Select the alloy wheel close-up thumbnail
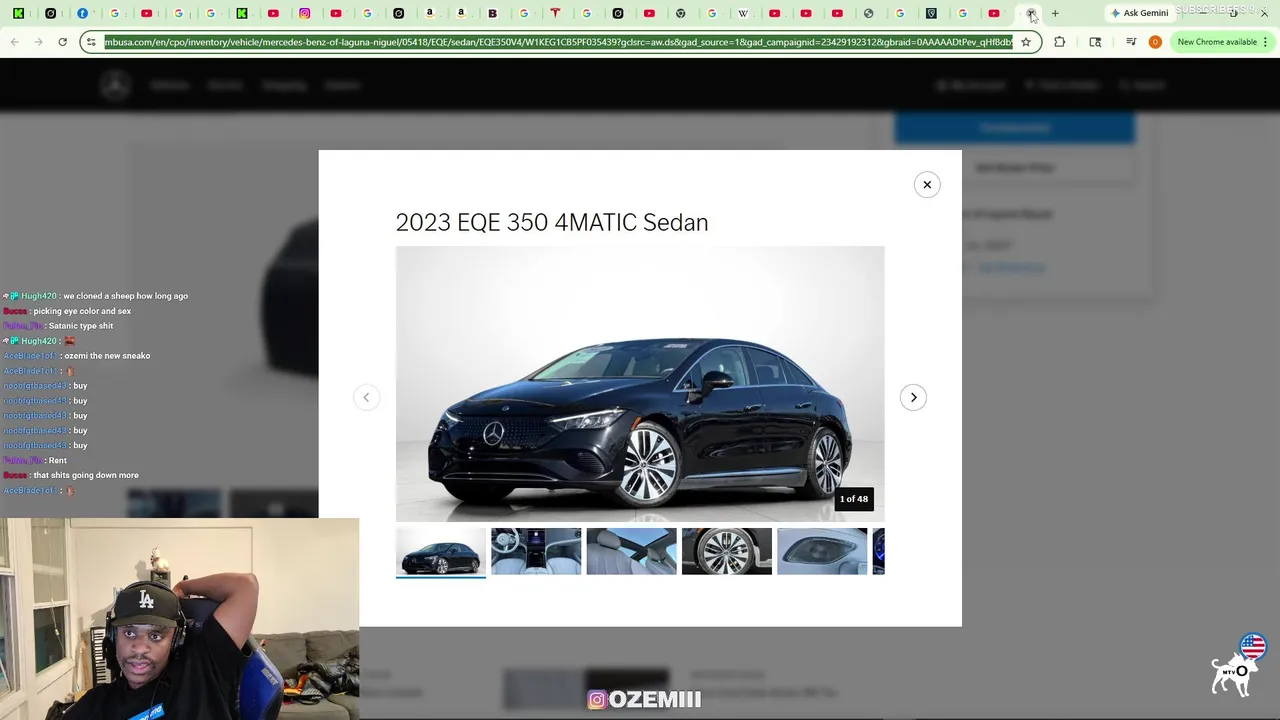 pos(727,551)
